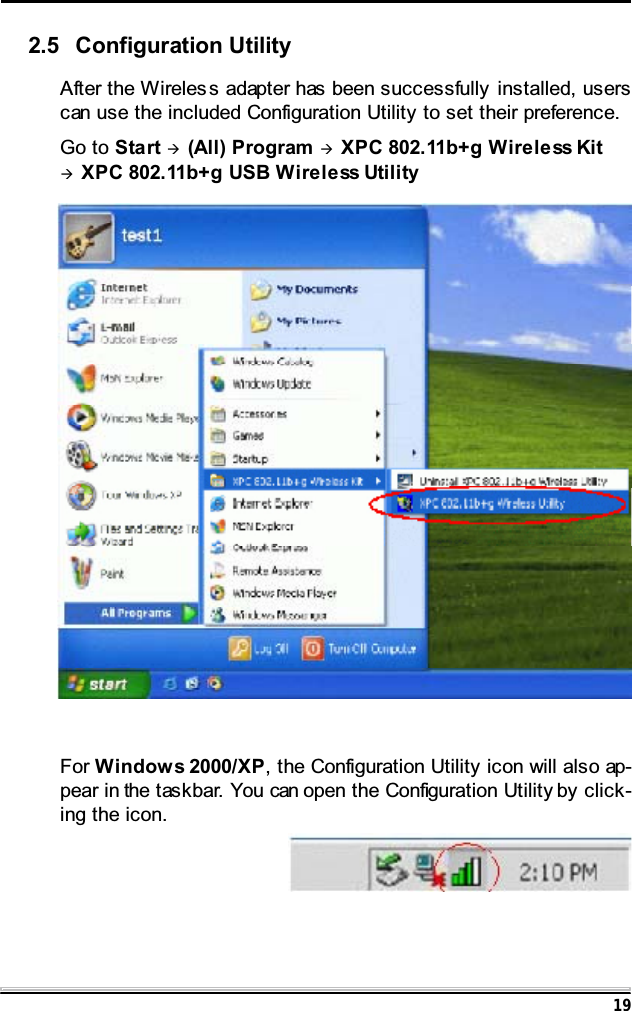Launch MSN Explorer from left column icon
This screenshot has height=1011, width=632.
pos(81,378)
